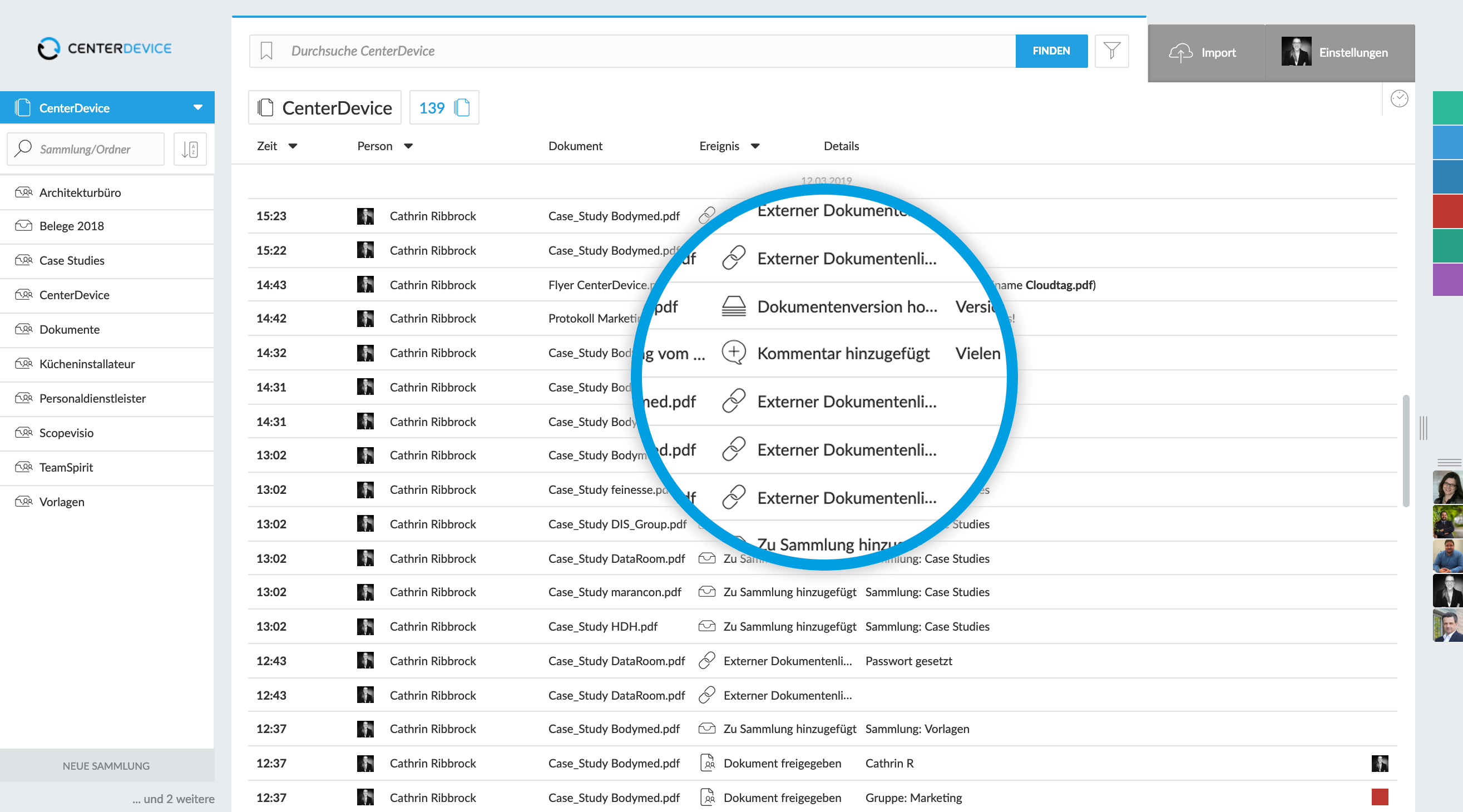Click collection icon in 12:37 Sammlung: Vorlagen row
The image size is (1463, 812).
706,729
